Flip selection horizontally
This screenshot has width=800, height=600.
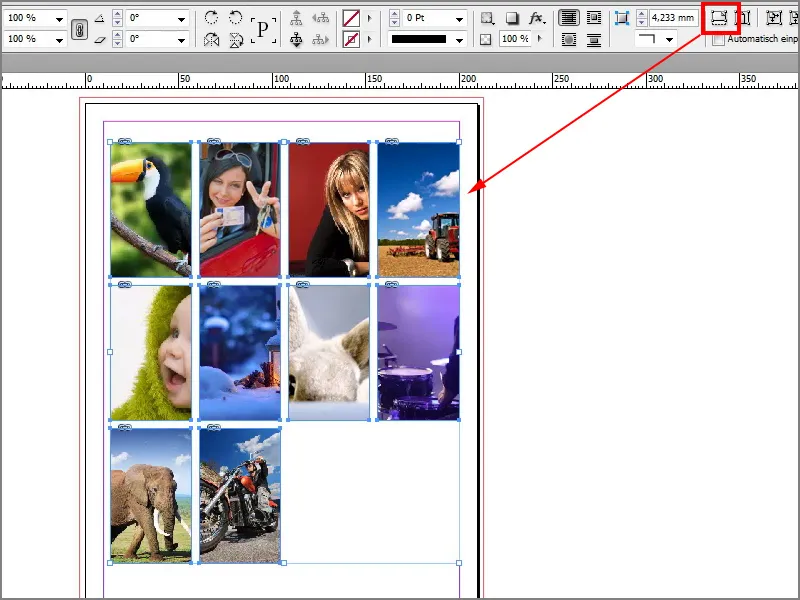(x=211, y=39)
